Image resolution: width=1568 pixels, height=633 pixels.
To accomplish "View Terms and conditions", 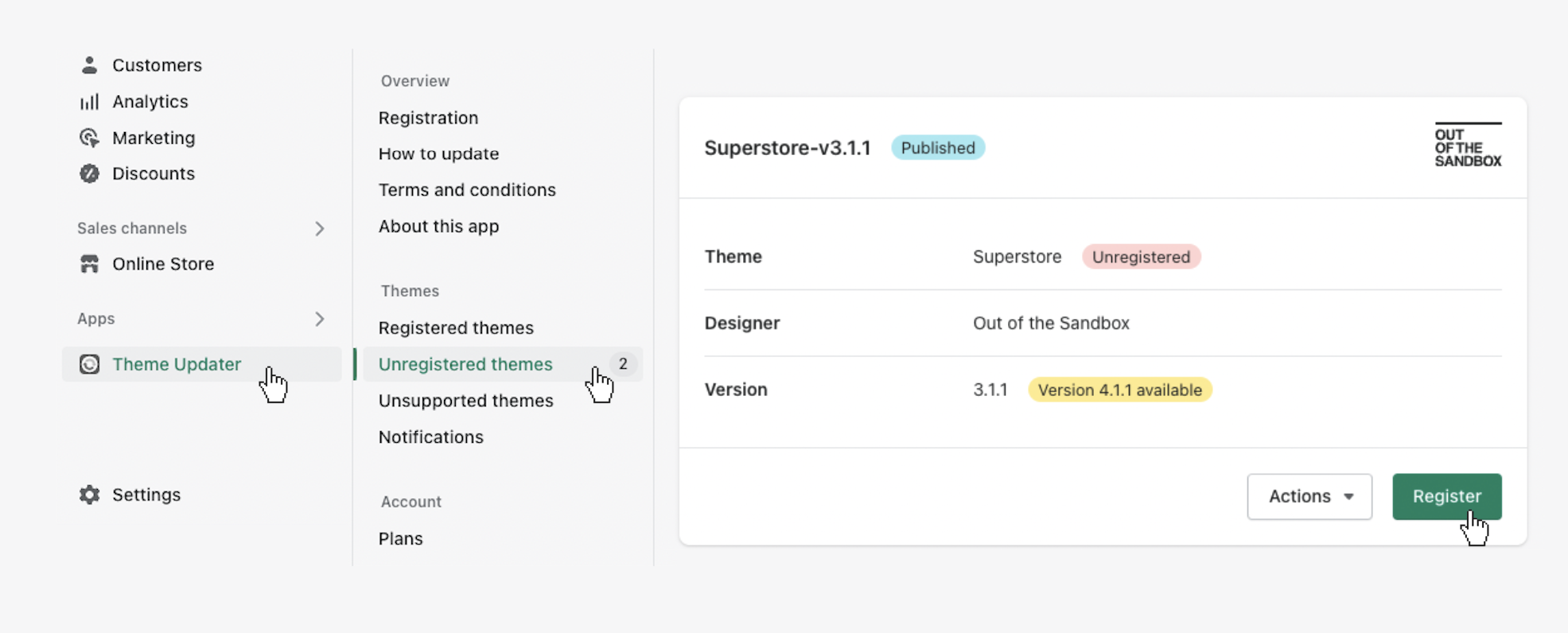I will point(467,190).
